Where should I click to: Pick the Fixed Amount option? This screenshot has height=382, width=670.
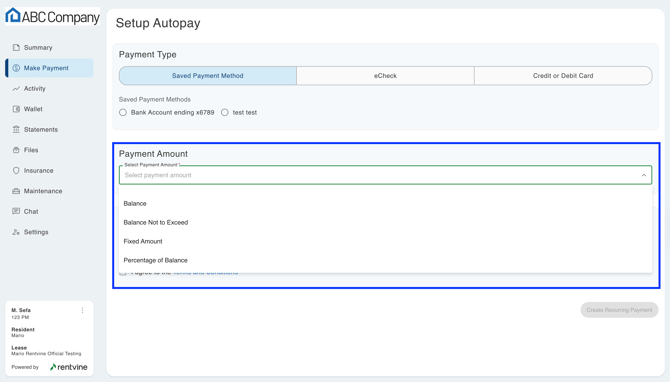[385, 241]
